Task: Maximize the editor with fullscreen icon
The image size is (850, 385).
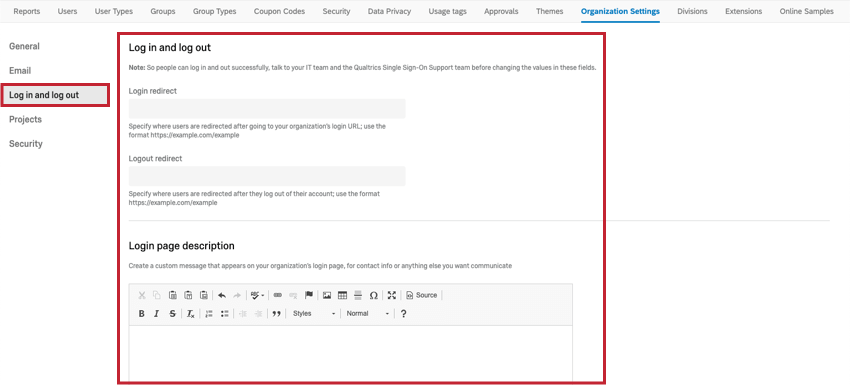Action: [x=391, y=295]
